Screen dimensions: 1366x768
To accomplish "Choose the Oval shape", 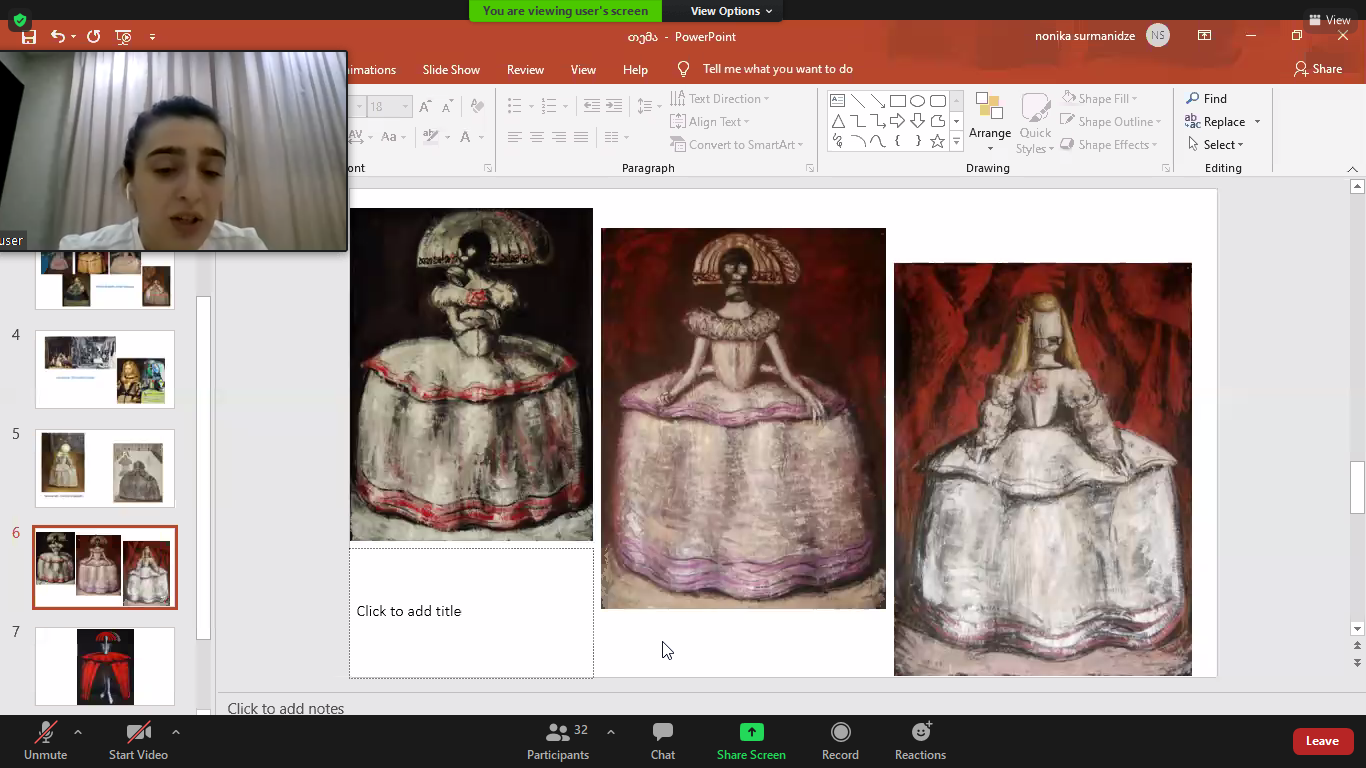I will click(918, 101).
